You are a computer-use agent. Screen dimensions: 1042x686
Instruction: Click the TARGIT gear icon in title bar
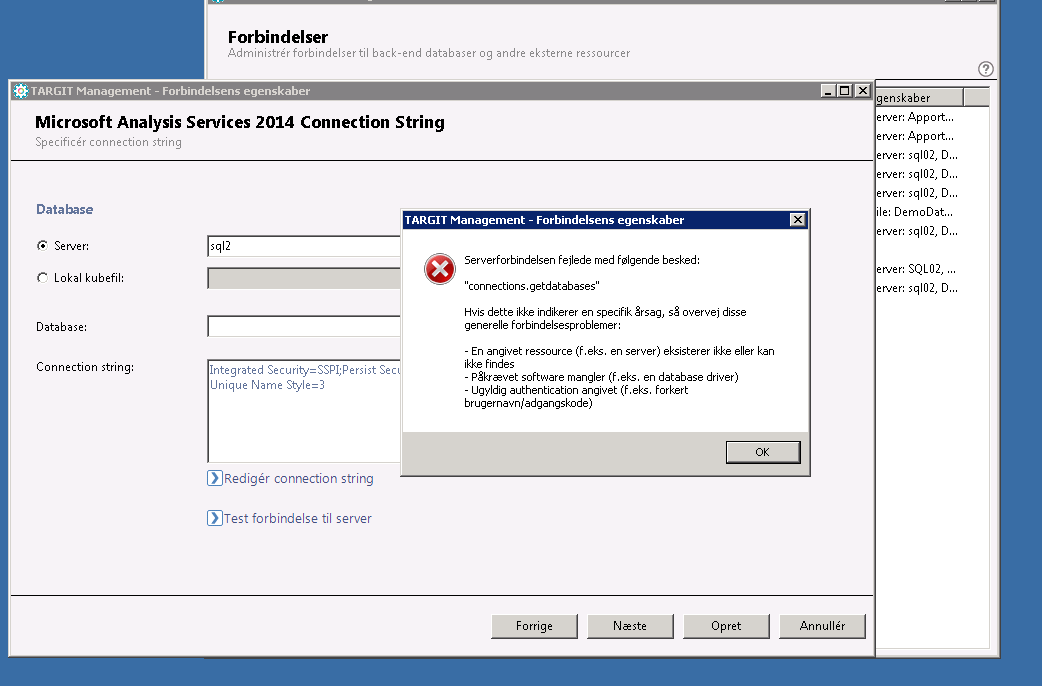(21, 91)
